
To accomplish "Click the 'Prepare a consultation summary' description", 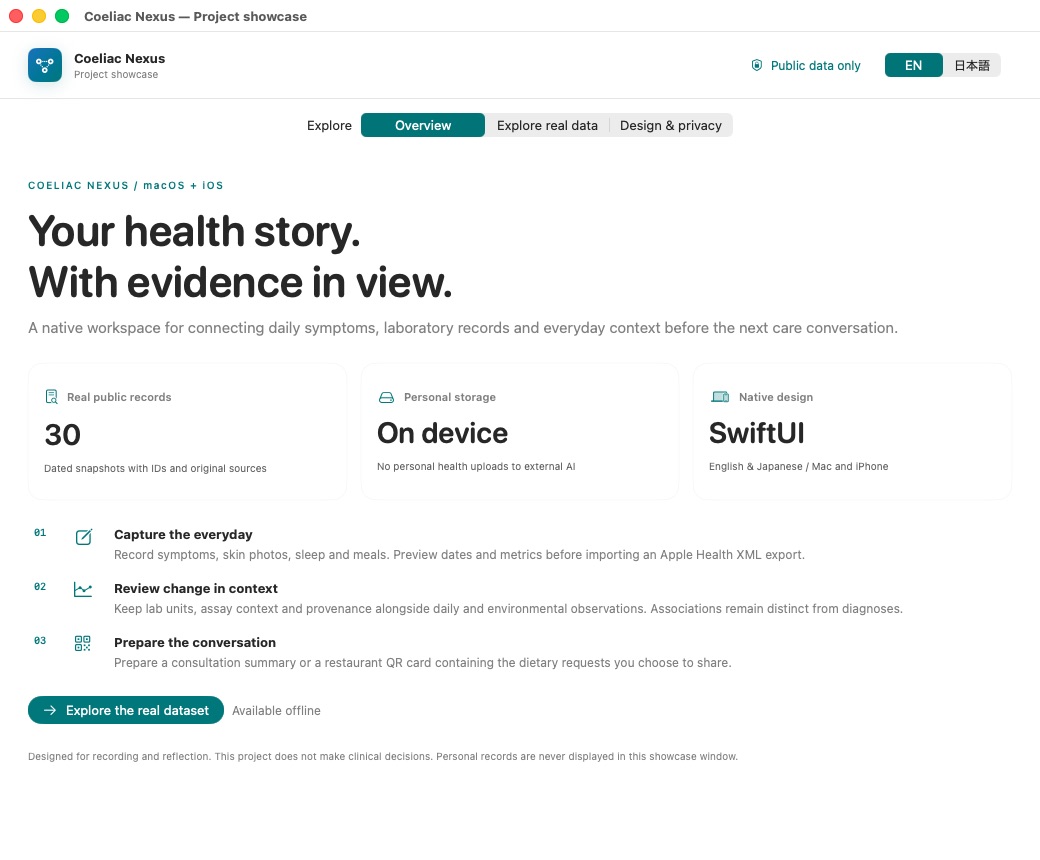I will (x=422, y=663).
